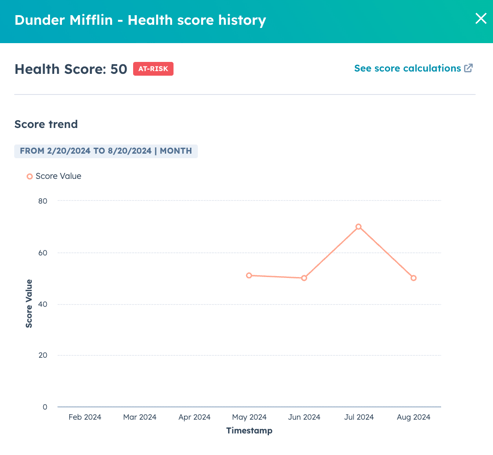Click the '20' y-axis value
493x455 pixels.
[43, 355]
